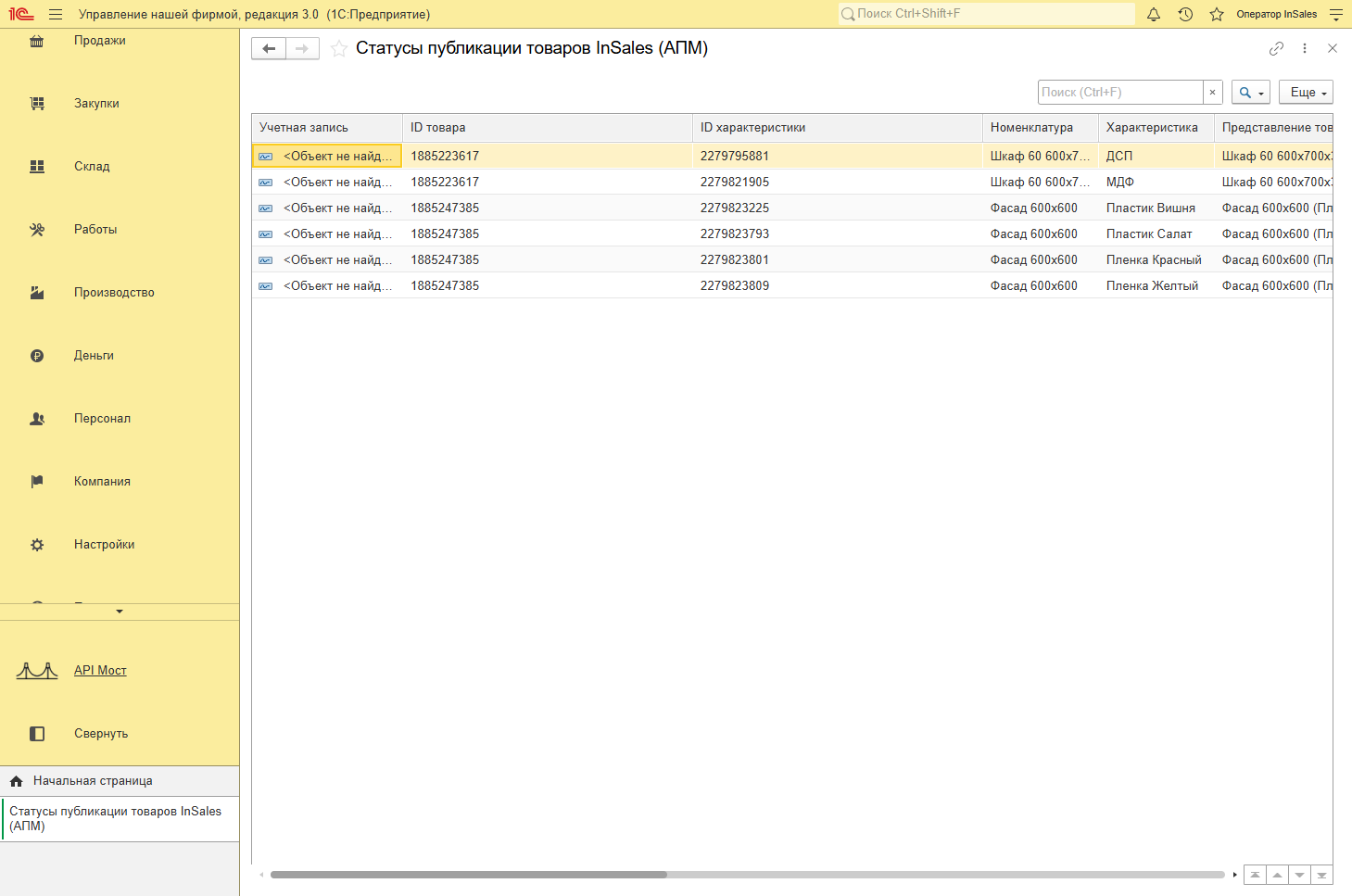Click Оператор InSales user name

(x=1276, y=15)
